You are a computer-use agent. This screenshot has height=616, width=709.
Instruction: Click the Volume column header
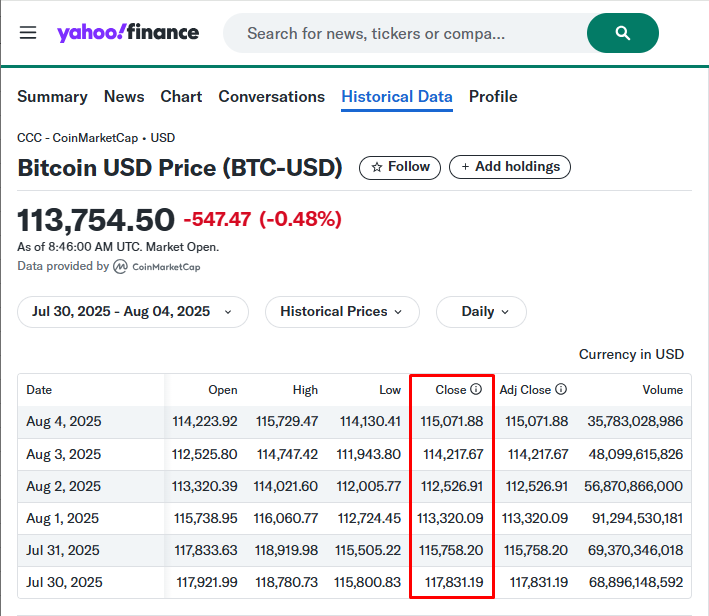click(662, 390)
